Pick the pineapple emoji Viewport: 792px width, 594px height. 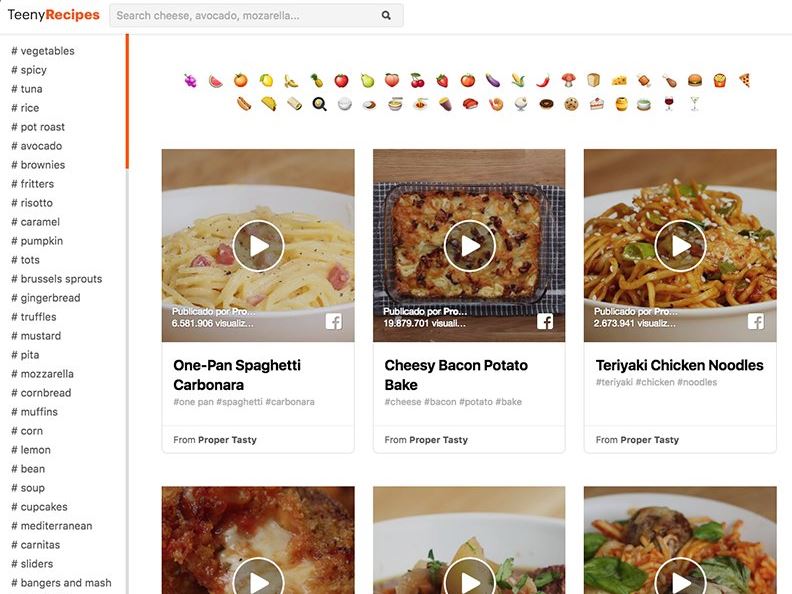coord(317,80)
